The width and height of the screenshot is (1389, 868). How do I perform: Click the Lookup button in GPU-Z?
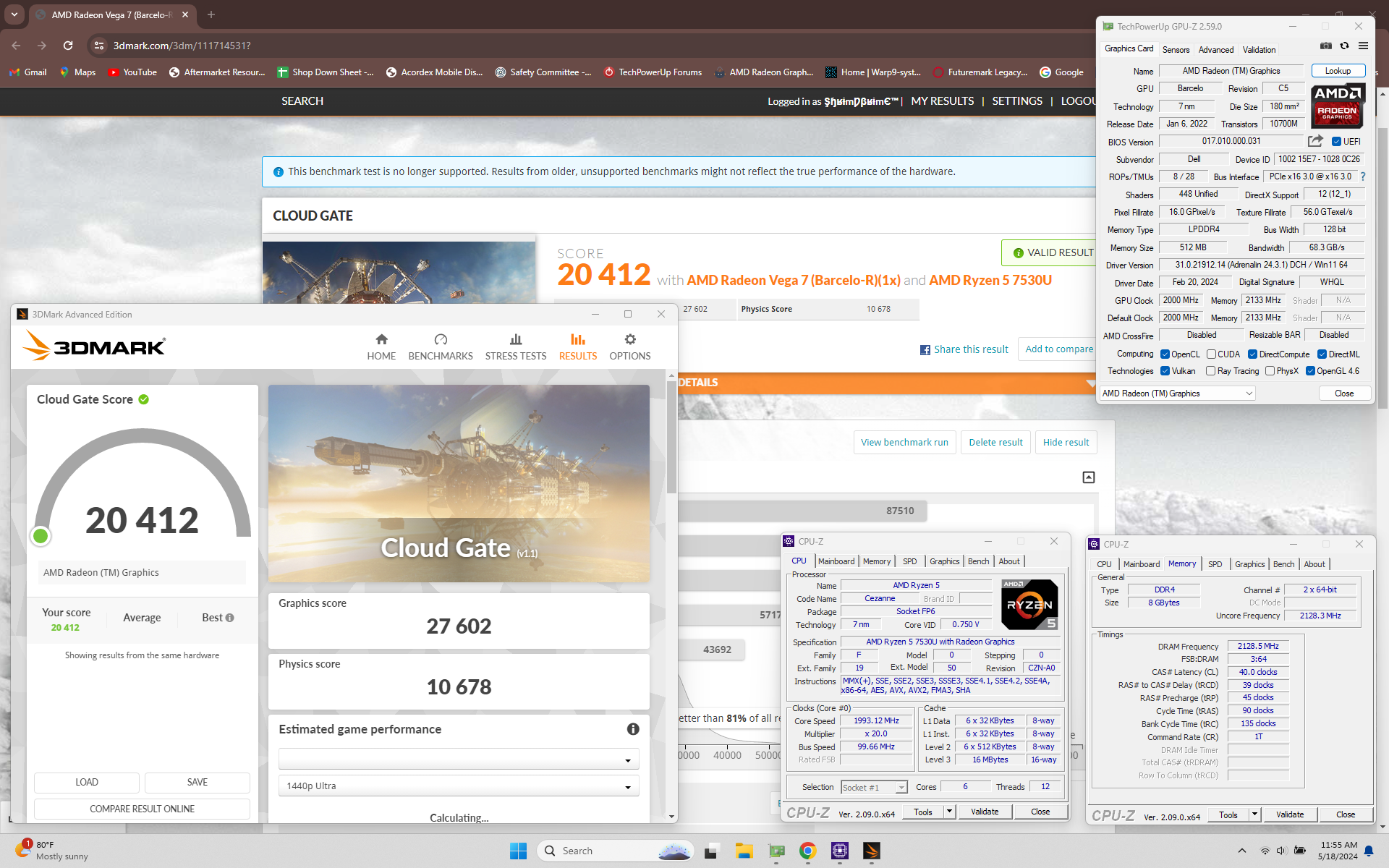[1338, 71]
